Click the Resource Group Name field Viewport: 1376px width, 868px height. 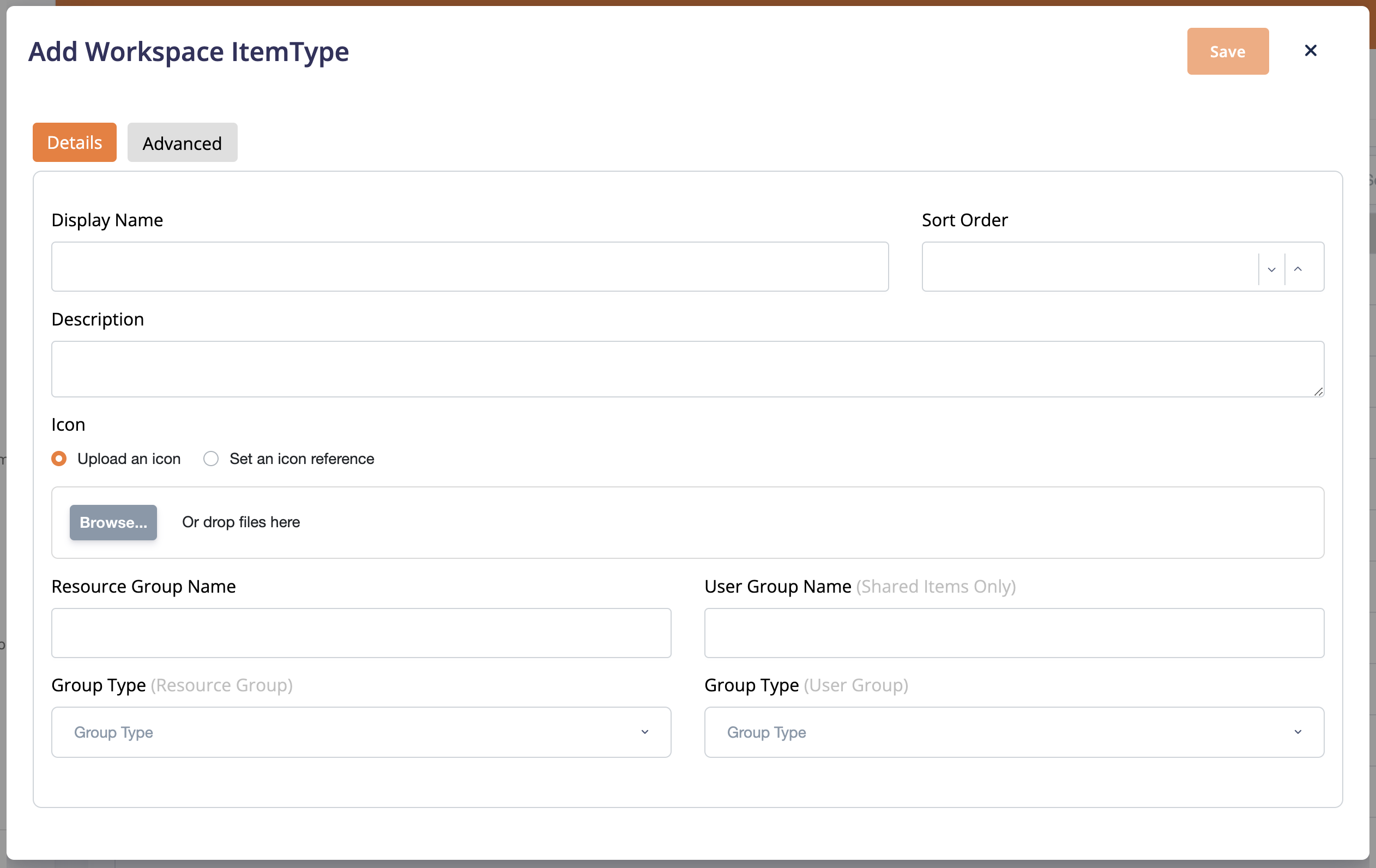(360, 632)
